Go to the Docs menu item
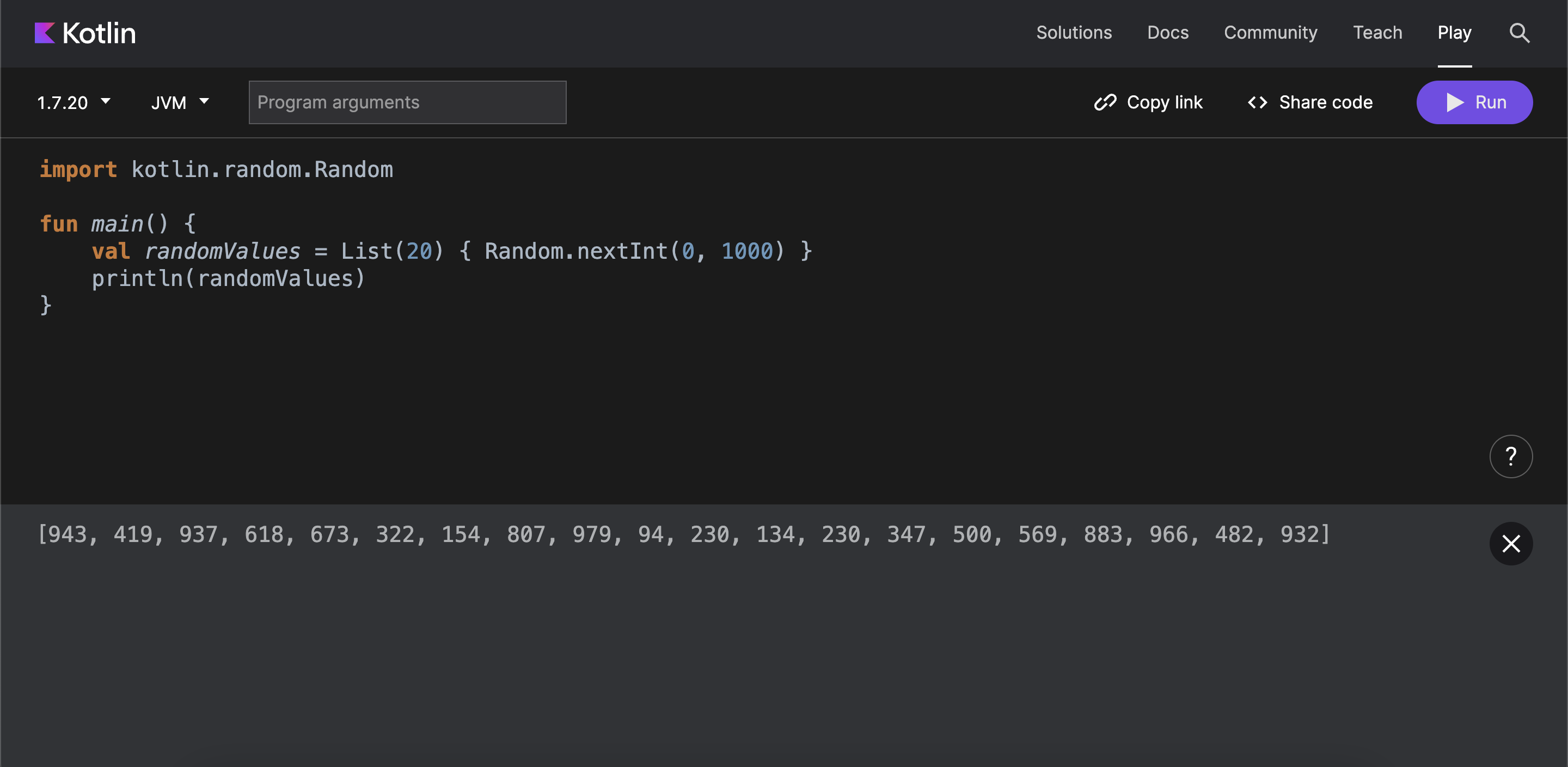 [x=1167, y=33]
